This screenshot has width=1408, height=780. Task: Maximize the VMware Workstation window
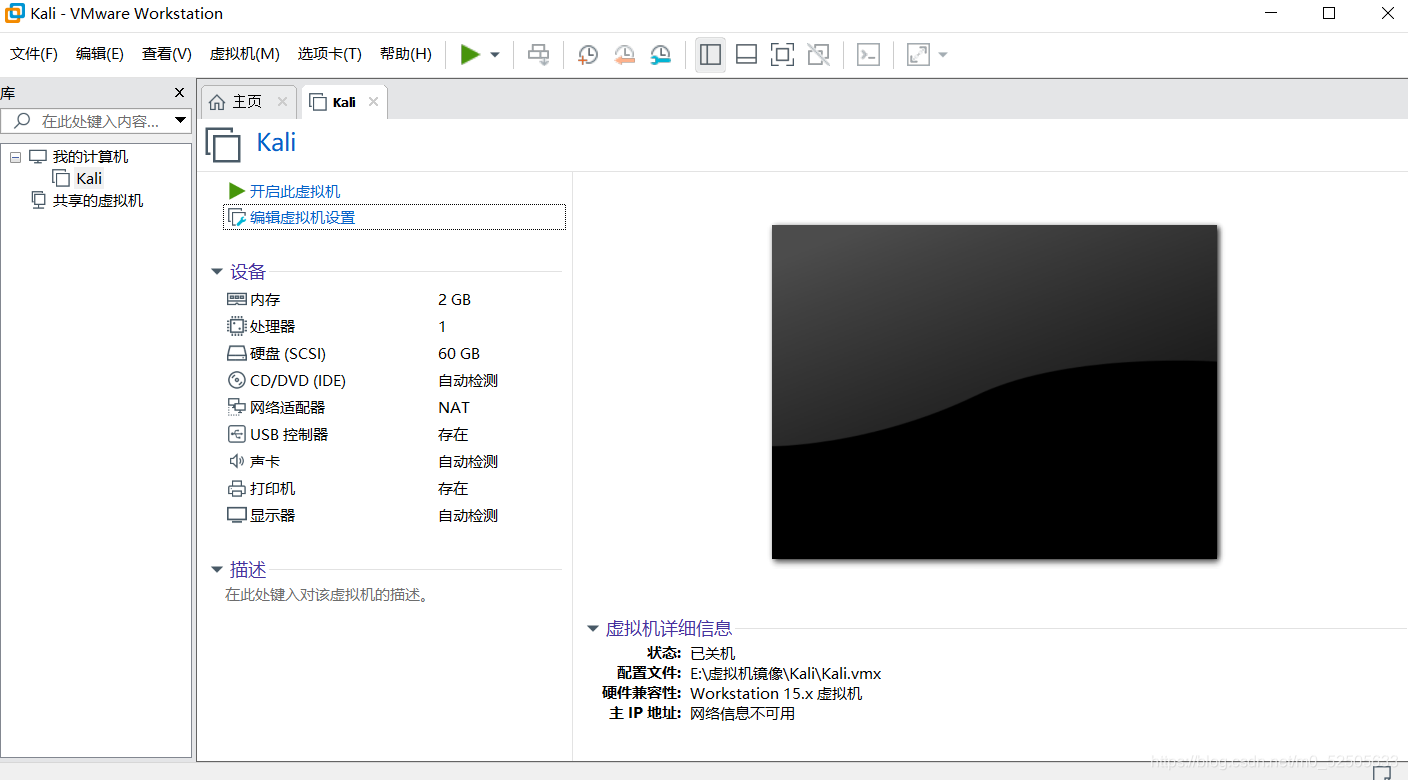[1329, 13]
